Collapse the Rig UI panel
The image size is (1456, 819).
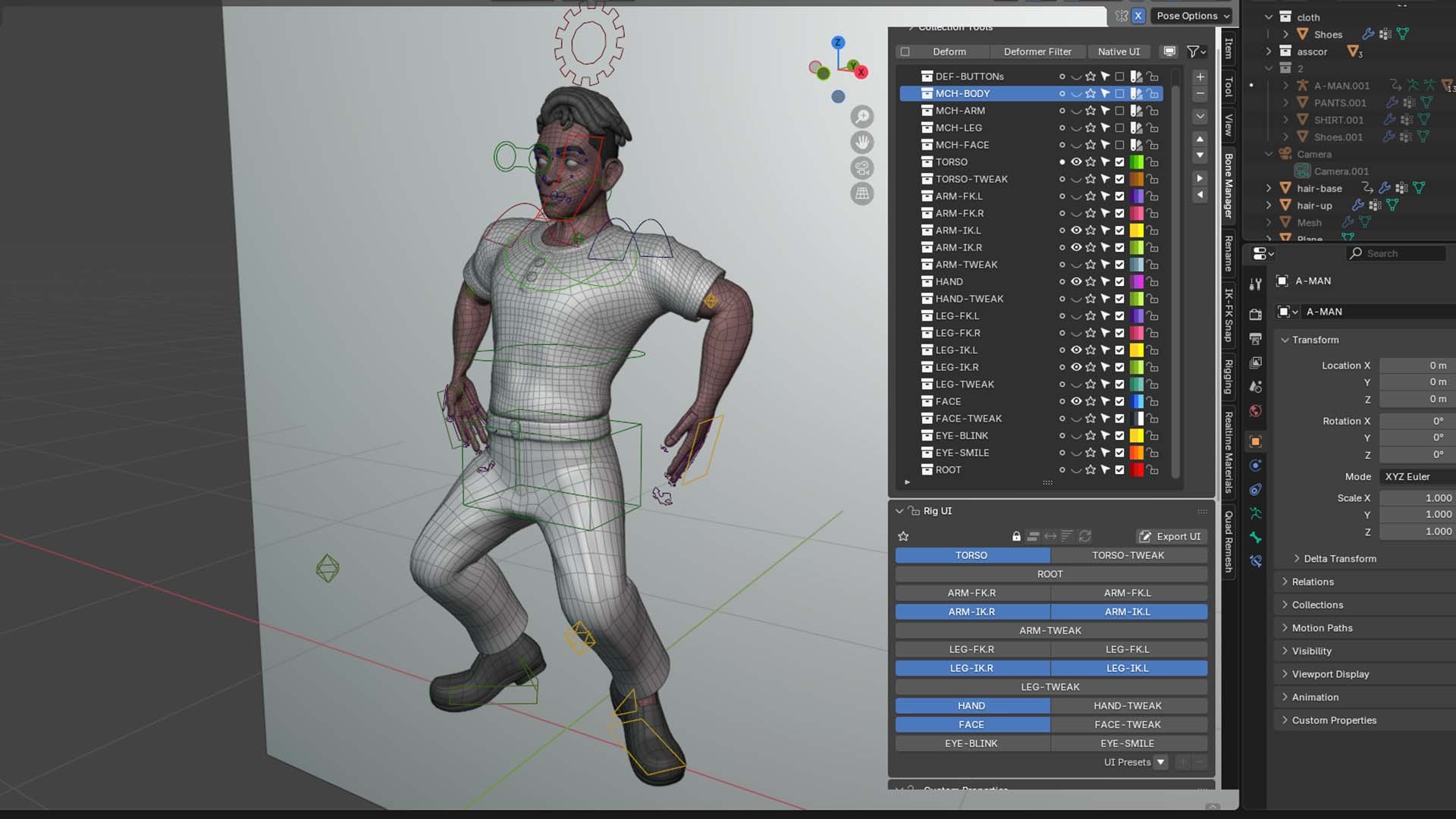coord(899,511)
